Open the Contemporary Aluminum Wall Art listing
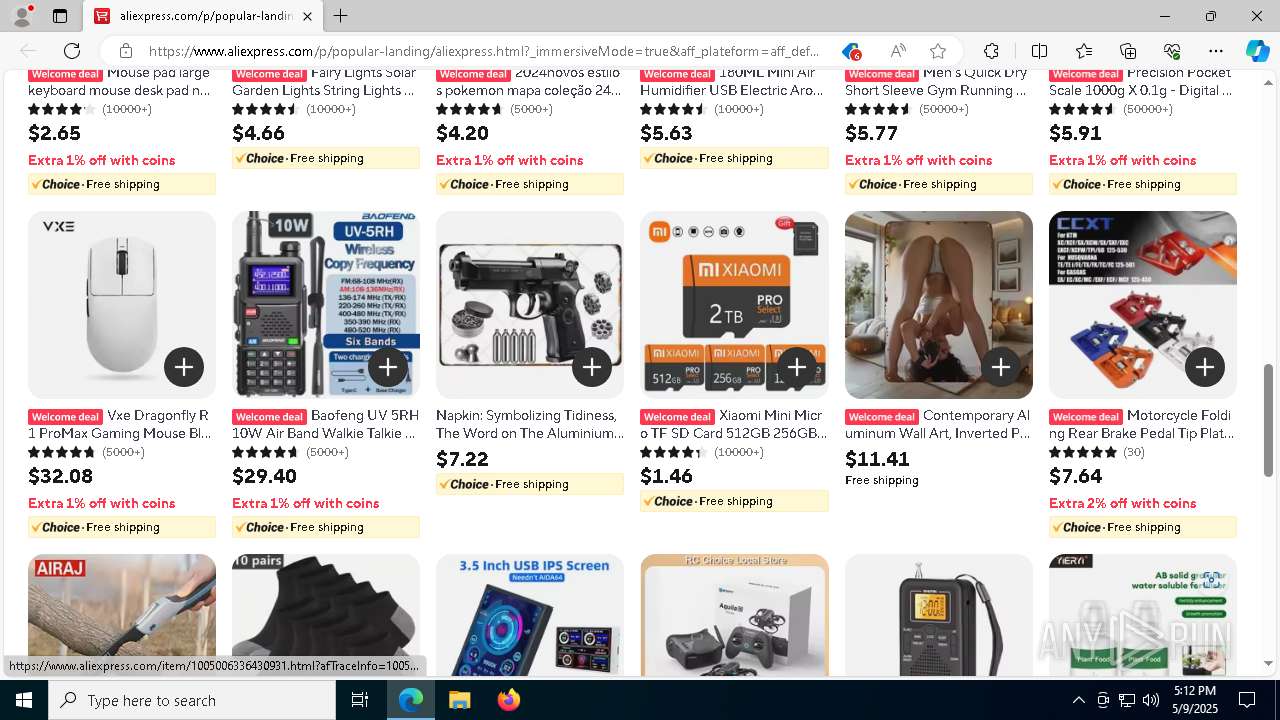 click(937, 424)
